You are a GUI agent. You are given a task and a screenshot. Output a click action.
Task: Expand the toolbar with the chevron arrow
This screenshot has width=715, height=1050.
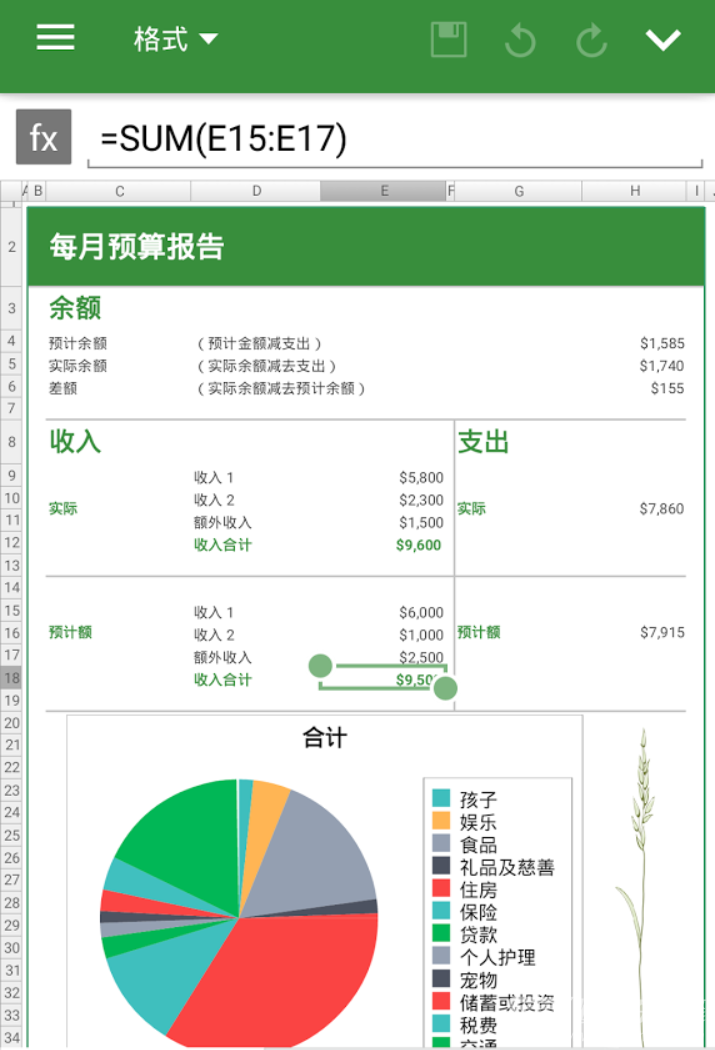[x=663, y=40]
